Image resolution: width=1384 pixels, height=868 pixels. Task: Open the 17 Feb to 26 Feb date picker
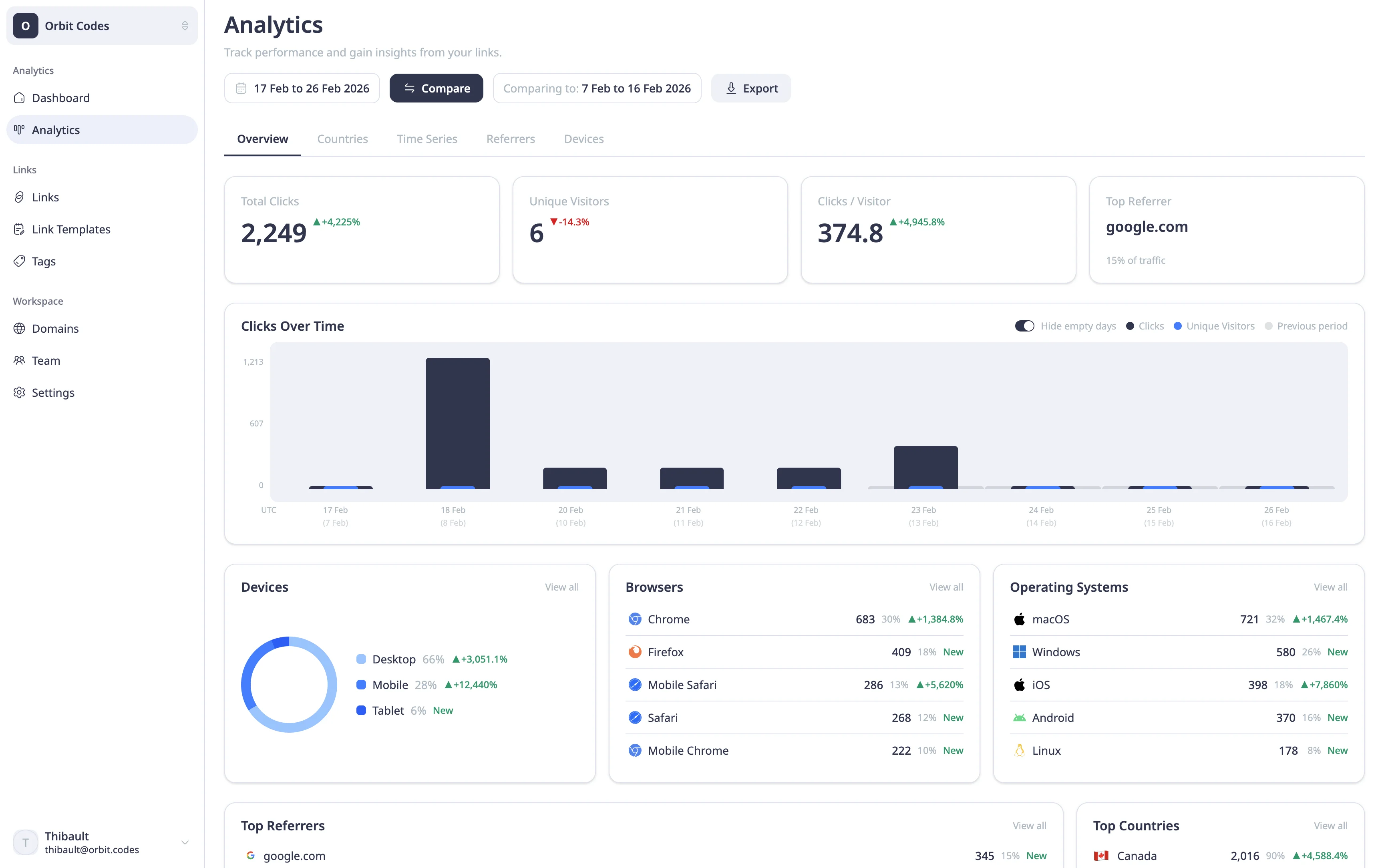pyautogui.click(x=302, y=88)
